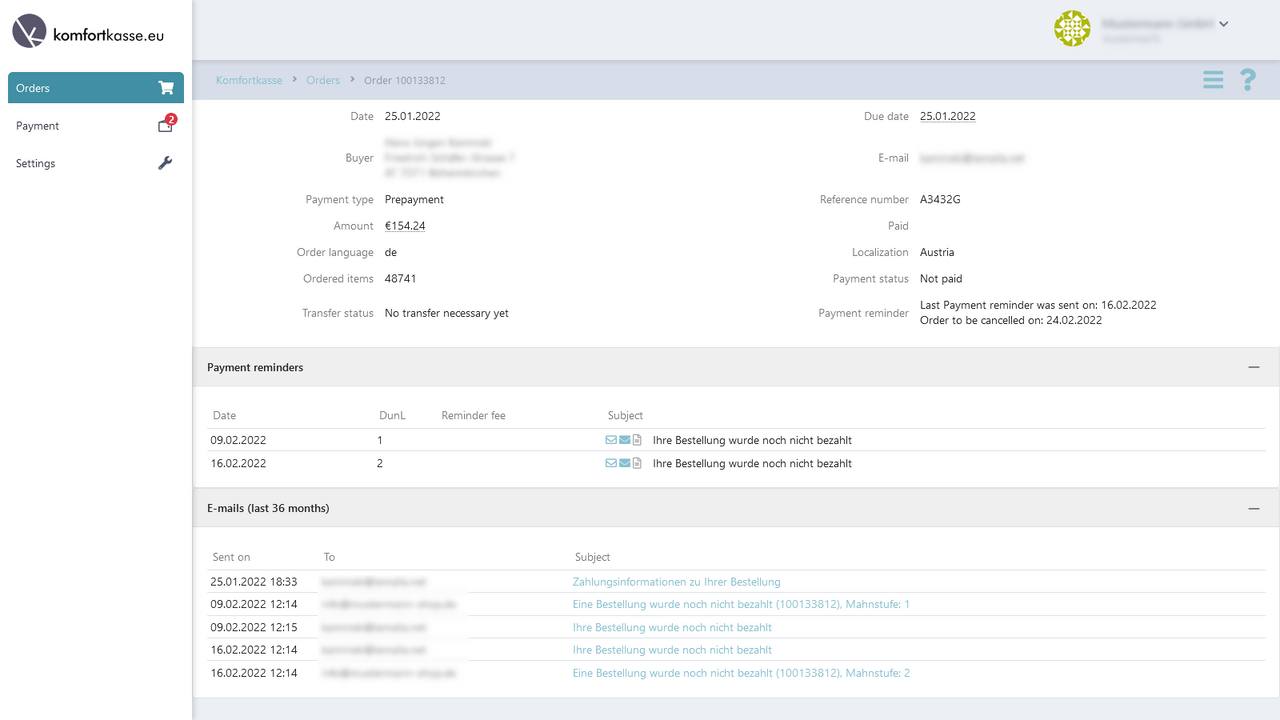
Task: Click the Komfortkasse breadcrumb link
Action: (x=249, y=80)
